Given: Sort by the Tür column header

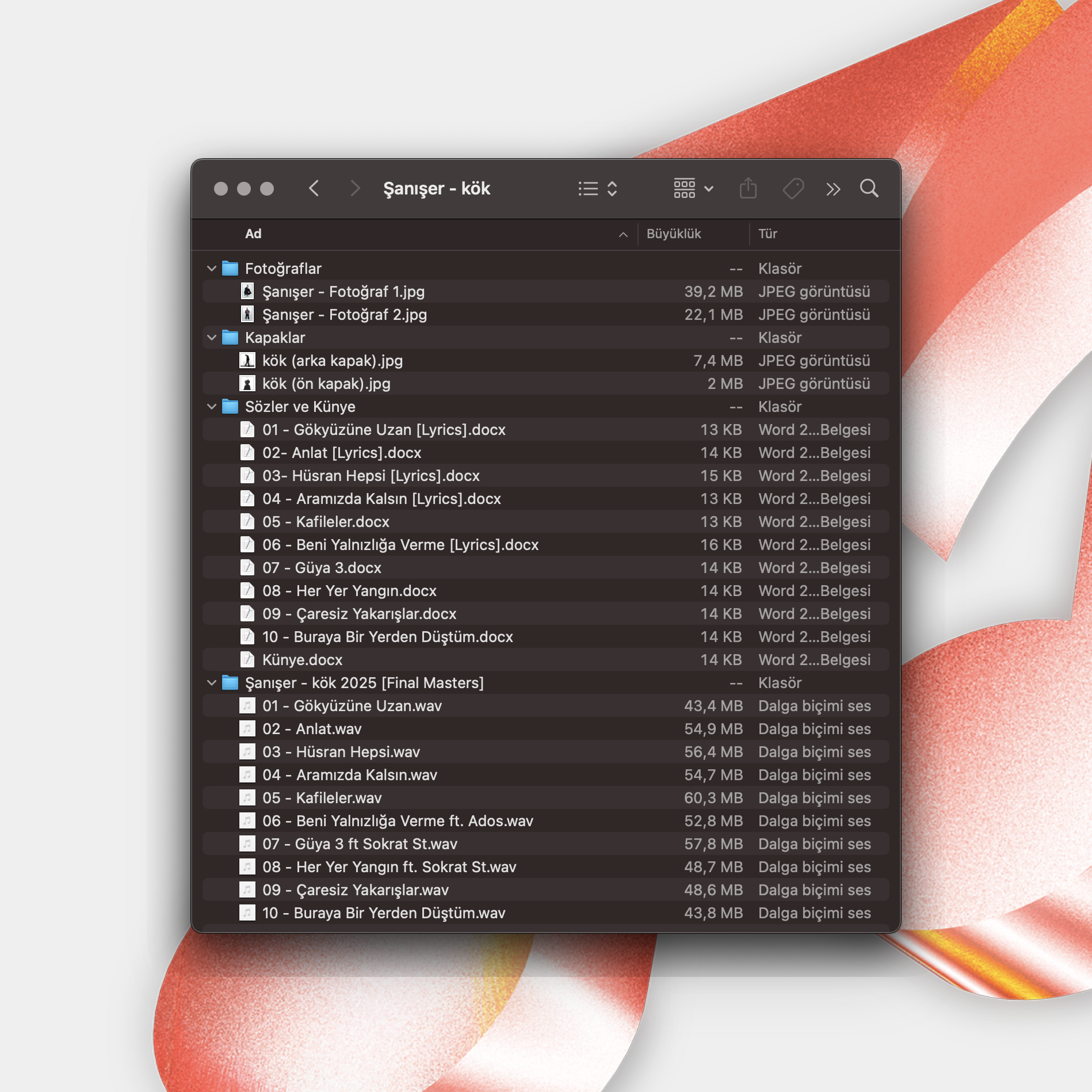Looking at the screenshot, I should coord(768,234).
